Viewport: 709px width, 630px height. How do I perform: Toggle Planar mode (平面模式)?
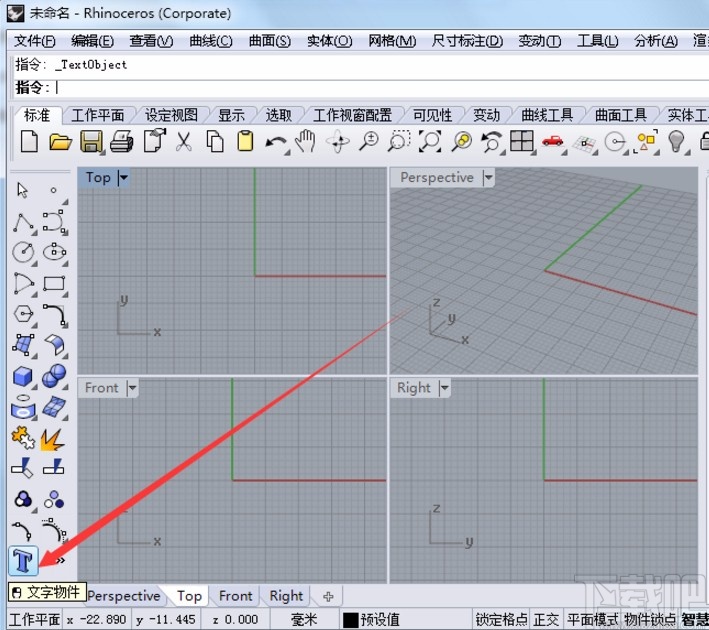click(x=593, y=619)
